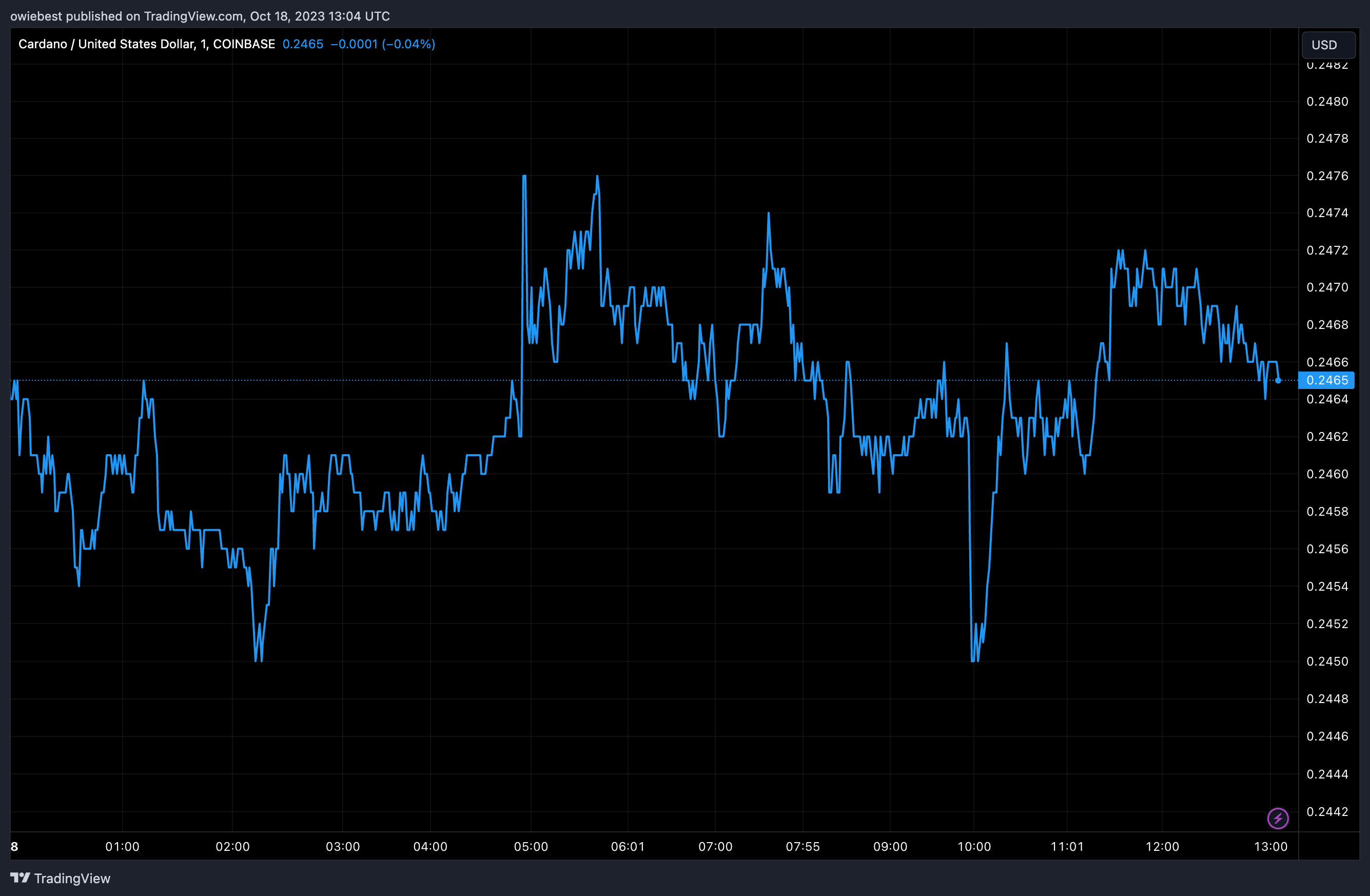
Task: Click the 11:01 time axis label
Action: tap(1067, 846)
